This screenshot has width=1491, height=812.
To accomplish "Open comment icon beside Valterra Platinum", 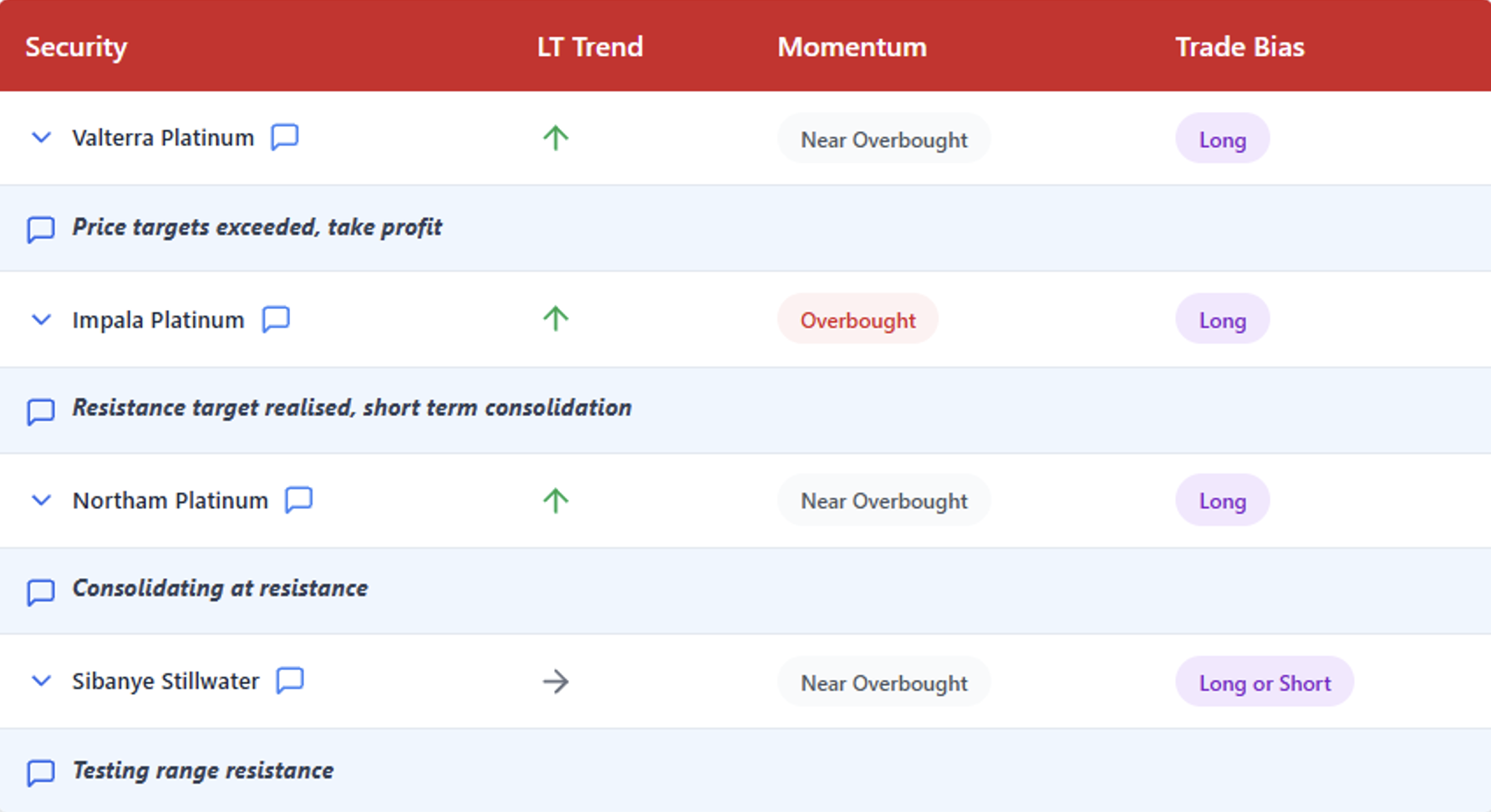I will tap(285, 137).
